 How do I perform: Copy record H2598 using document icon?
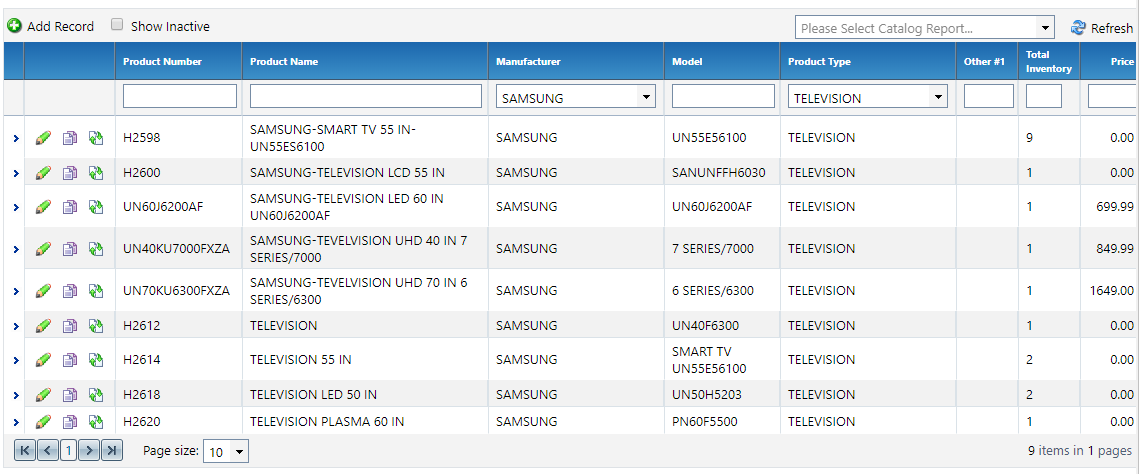coord(69,137)
